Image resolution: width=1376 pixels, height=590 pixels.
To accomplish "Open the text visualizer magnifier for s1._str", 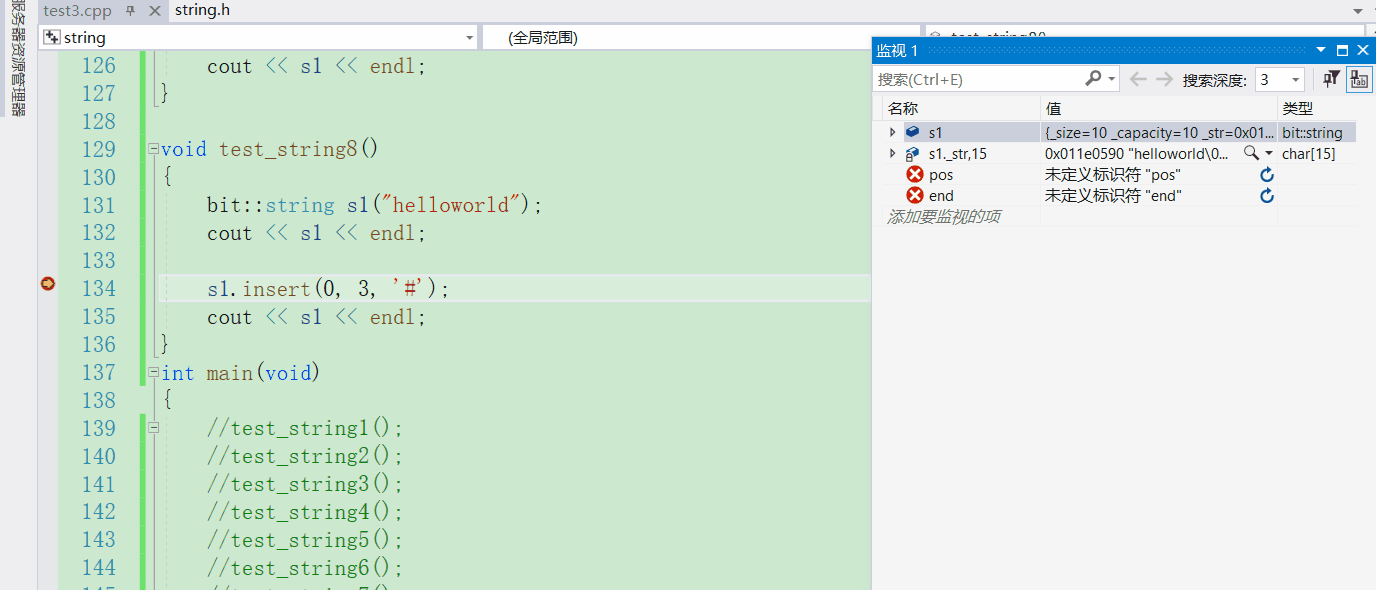I will [x=1251, y=153].
